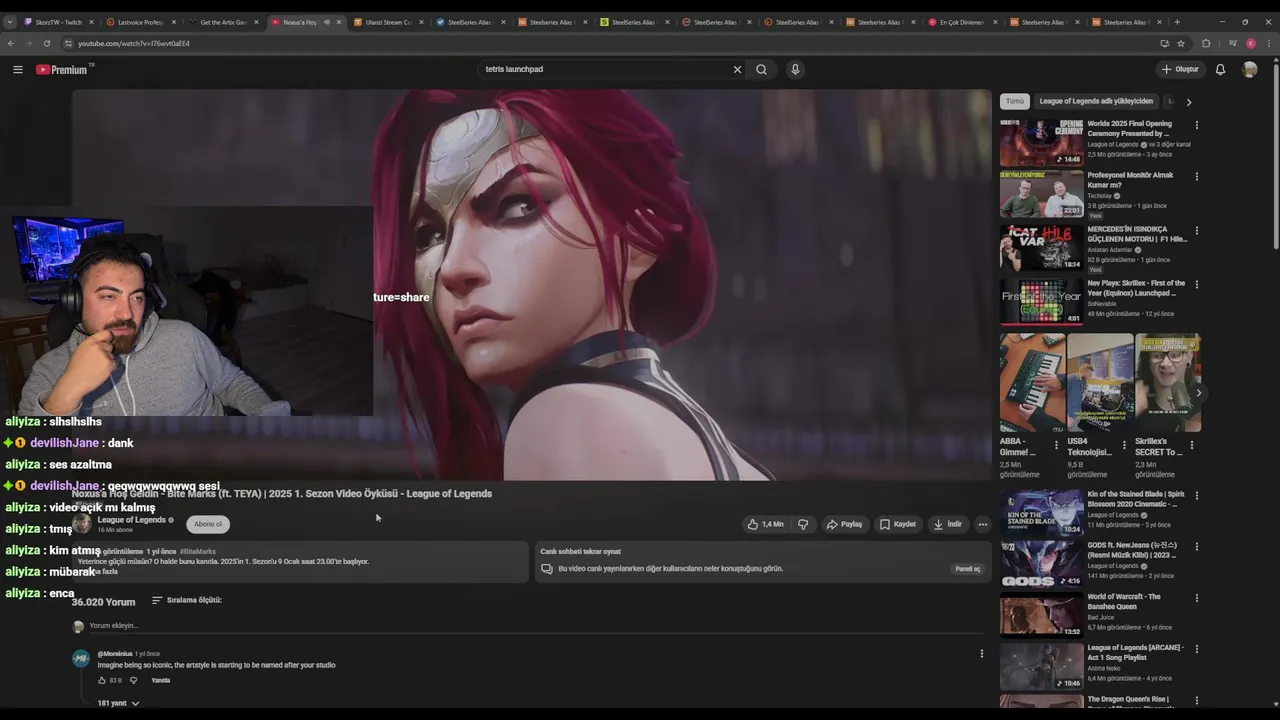Viewport: 1280px width, 720px height.
Task: Open the Skrillex's SECRET short
Action: click(x=1168, y=383)
